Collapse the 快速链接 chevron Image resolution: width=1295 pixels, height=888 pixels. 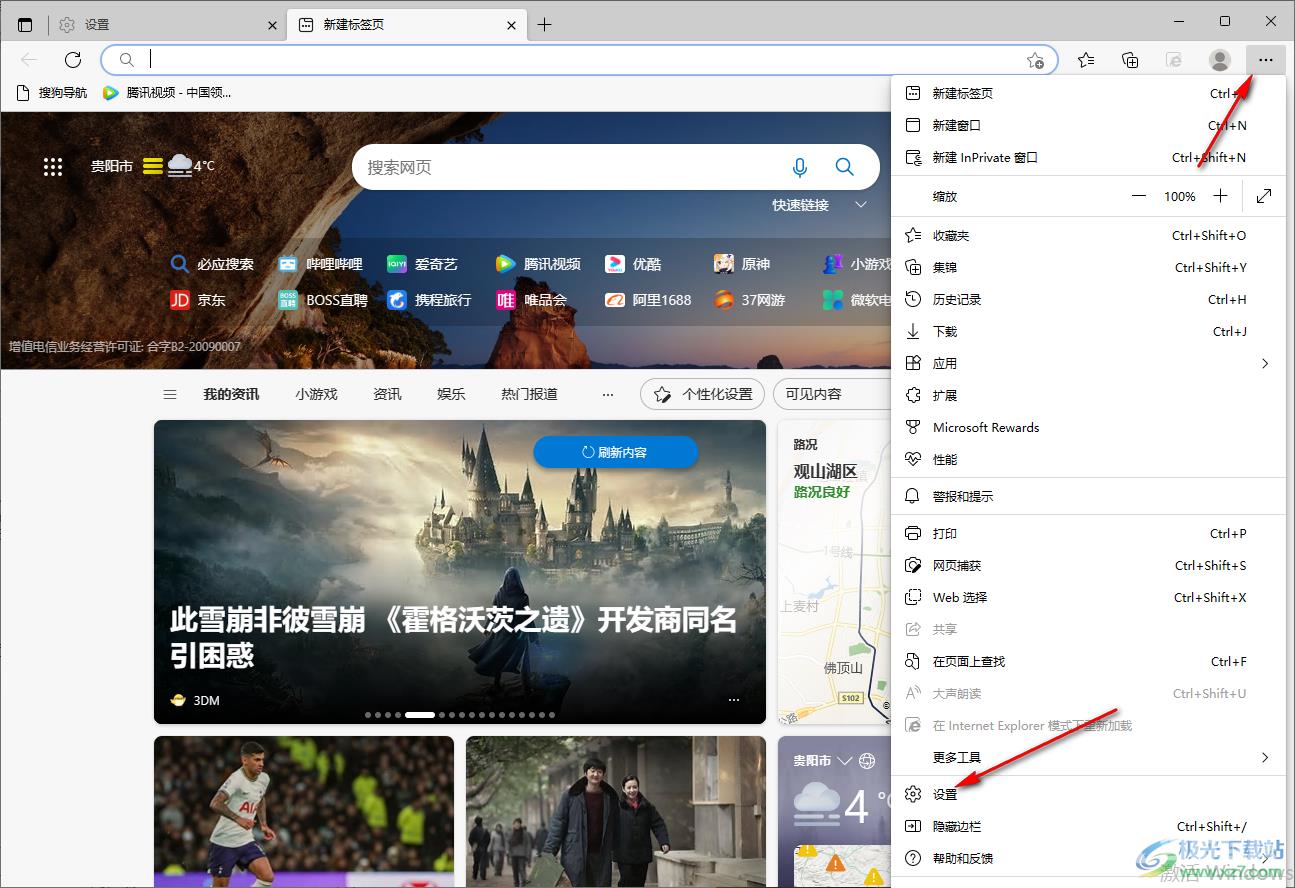point(860,205)
